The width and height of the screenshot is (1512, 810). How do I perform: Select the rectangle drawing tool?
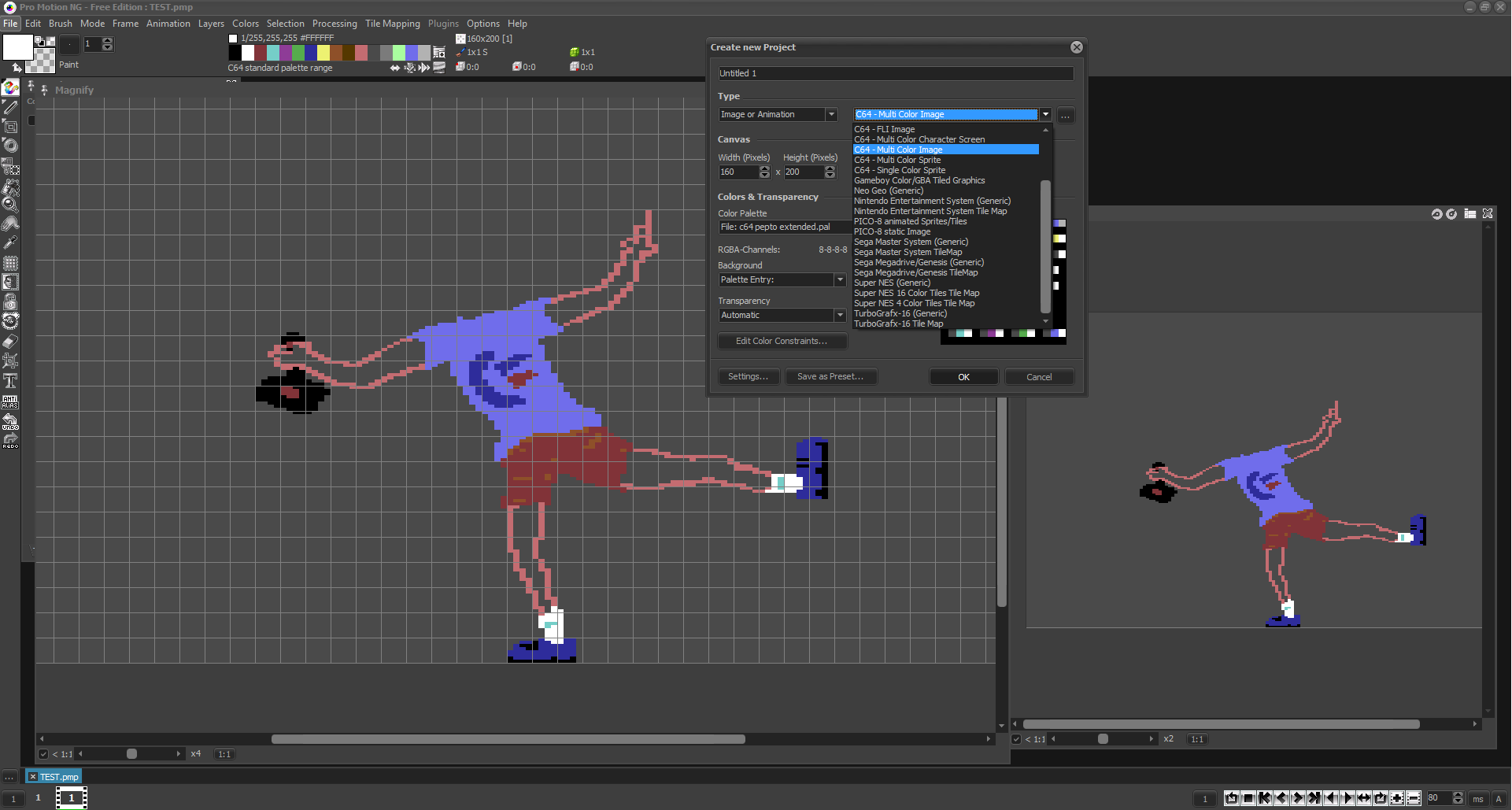pyautogui.click(x=10, y=126)
